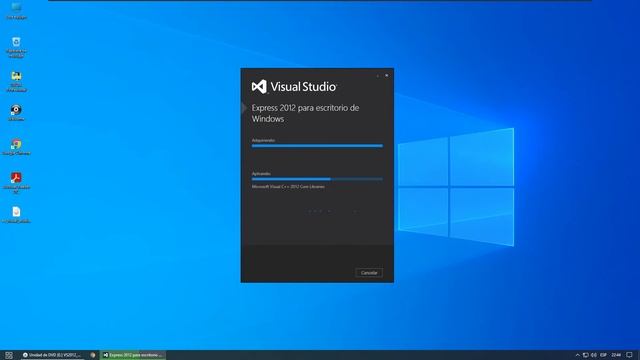The width and height of the screenshot is (640, 360).
Task: Click the ESP language indicator
Action: tap(603, 355)
